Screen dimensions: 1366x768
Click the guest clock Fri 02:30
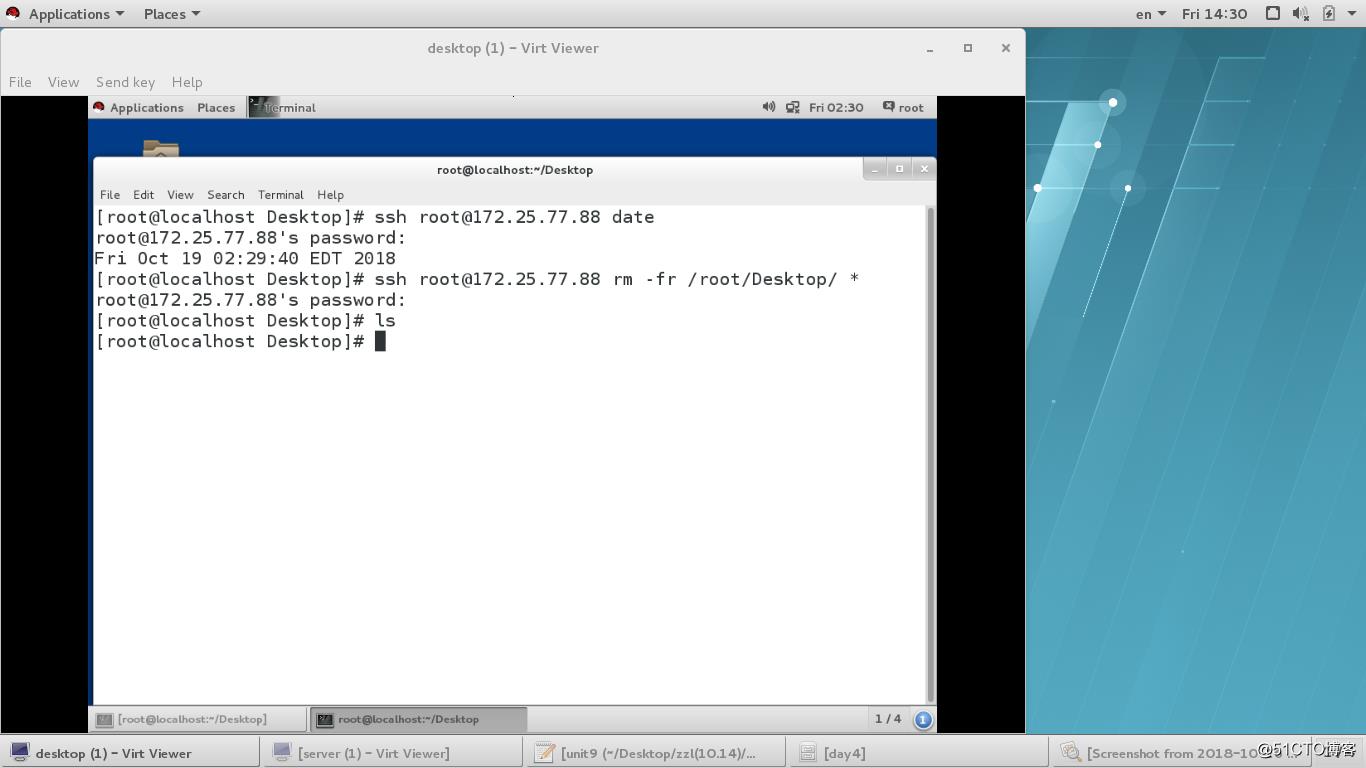point(836,107)
